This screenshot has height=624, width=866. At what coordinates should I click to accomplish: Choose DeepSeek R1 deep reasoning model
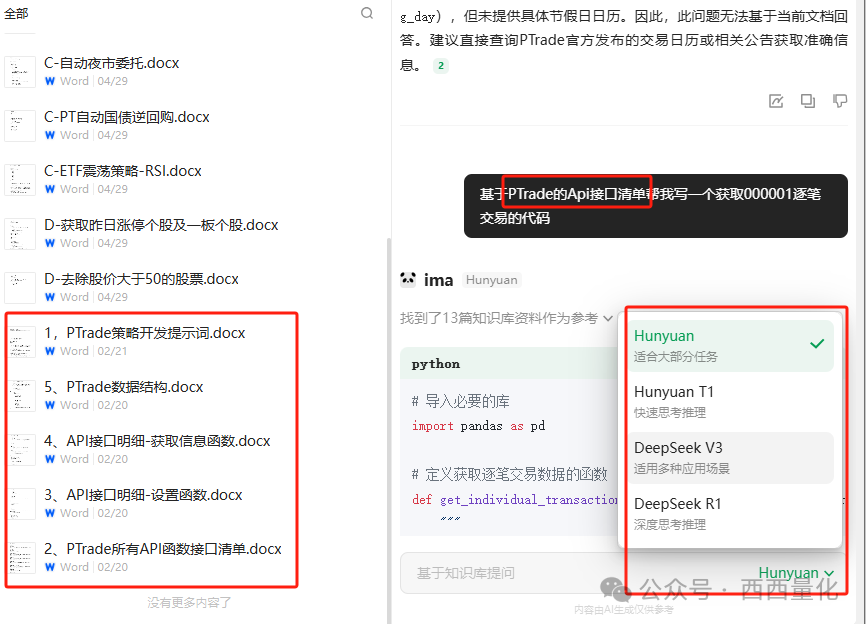coord(731,514)
